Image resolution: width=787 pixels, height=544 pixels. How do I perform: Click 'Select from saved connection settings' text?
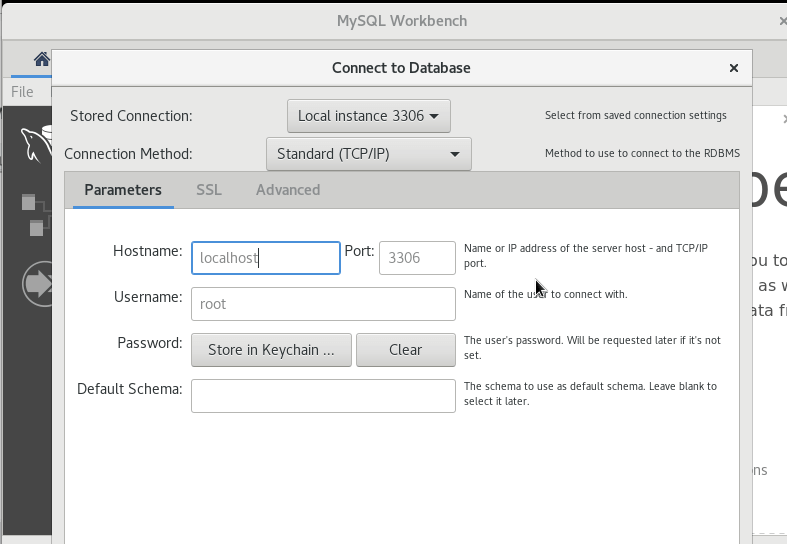(635, 115)
